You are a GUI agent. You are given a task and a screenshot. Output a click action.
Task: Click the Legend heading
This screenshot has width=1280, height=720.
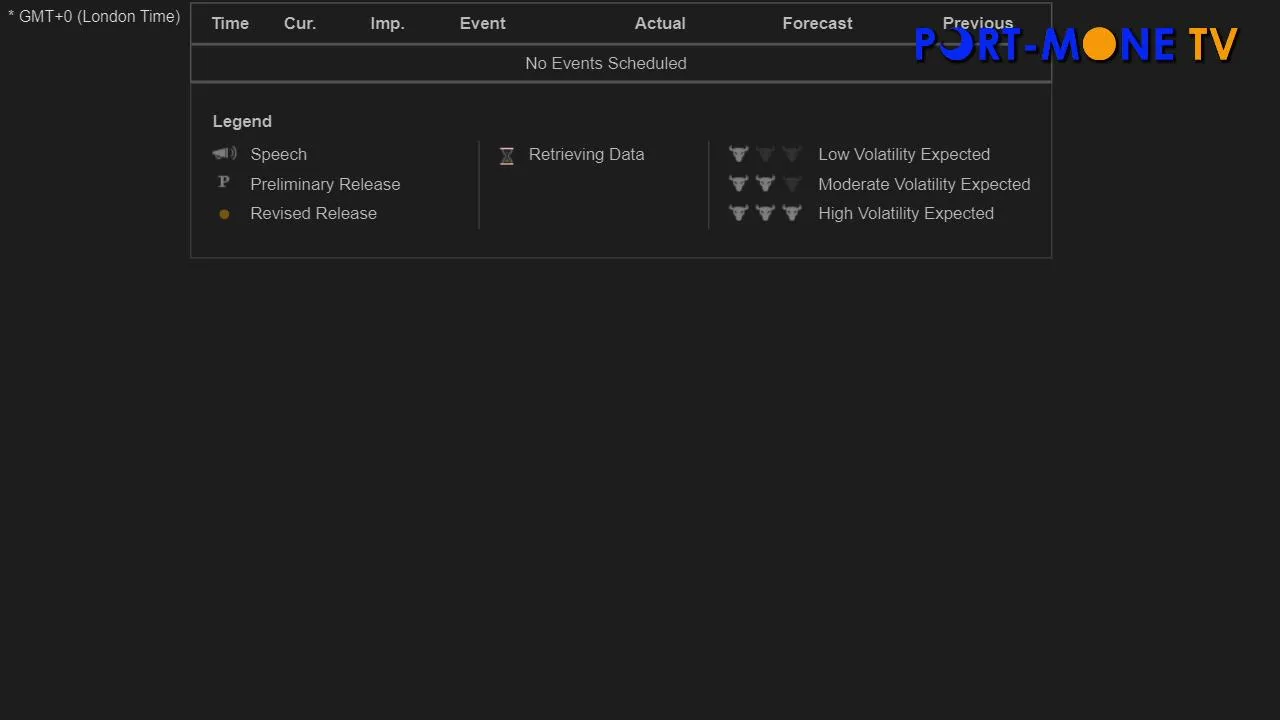tap(242, 121)
